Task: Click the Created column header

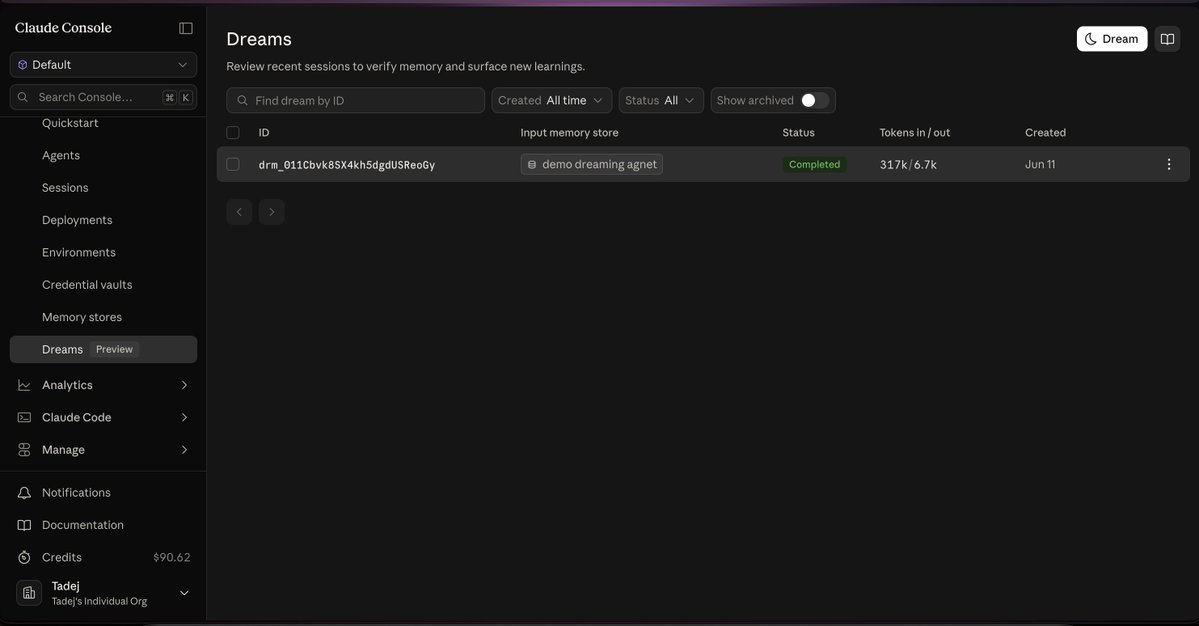Action: click(x=1045, y=132)
